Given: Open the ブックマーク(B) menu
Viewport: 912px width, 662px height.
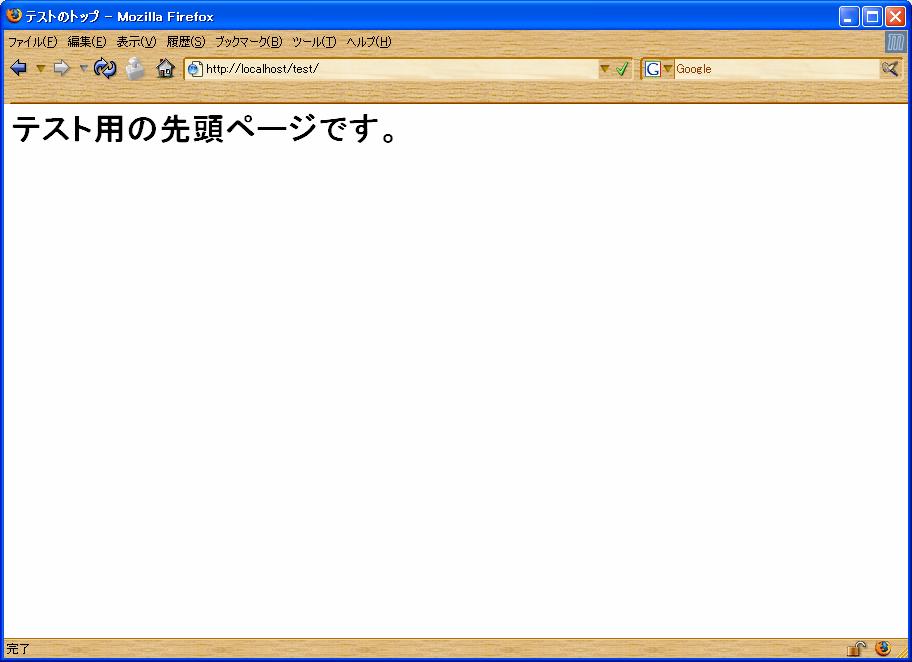Looking at the screenshot, I should (x=248, y=42).
